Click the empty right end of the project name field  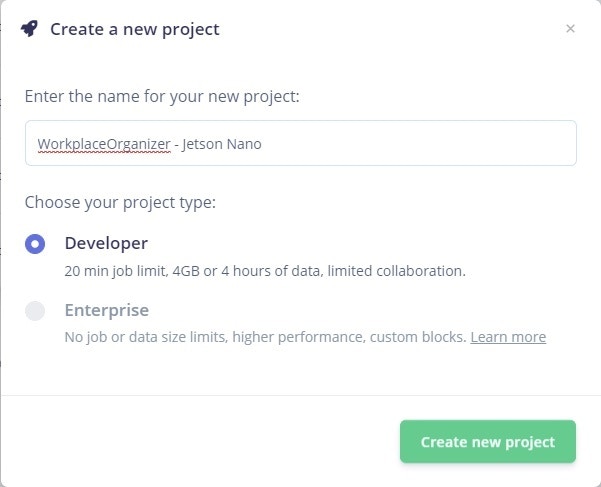[x=450, y=143]
